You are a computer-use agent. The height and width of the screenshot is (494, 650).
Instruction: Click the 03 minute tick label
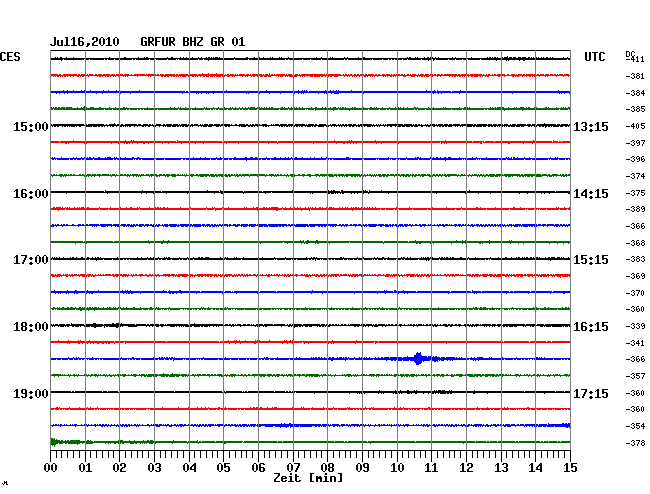point(154,467)
